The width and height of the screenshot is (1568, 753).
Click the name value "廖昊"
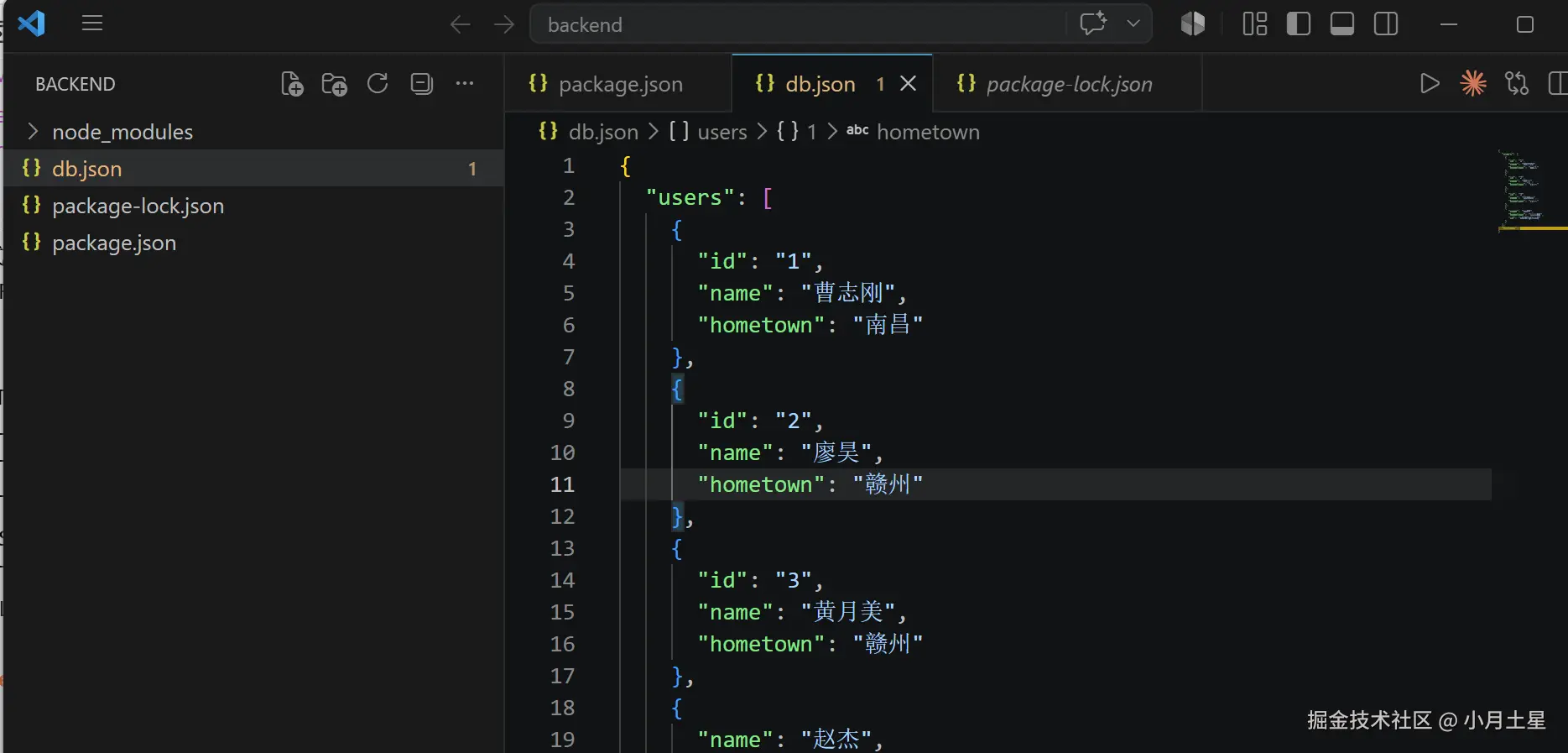[836, 452]
